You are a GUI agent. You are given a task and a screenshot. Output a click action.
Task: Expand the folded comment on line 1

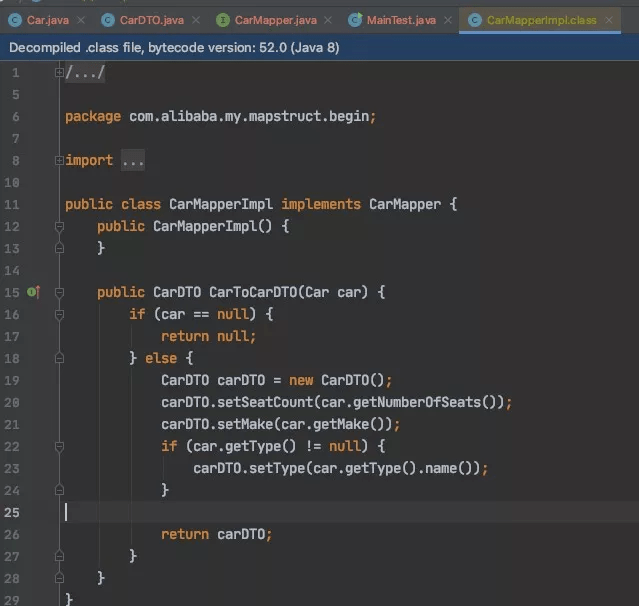pos(59,73)
